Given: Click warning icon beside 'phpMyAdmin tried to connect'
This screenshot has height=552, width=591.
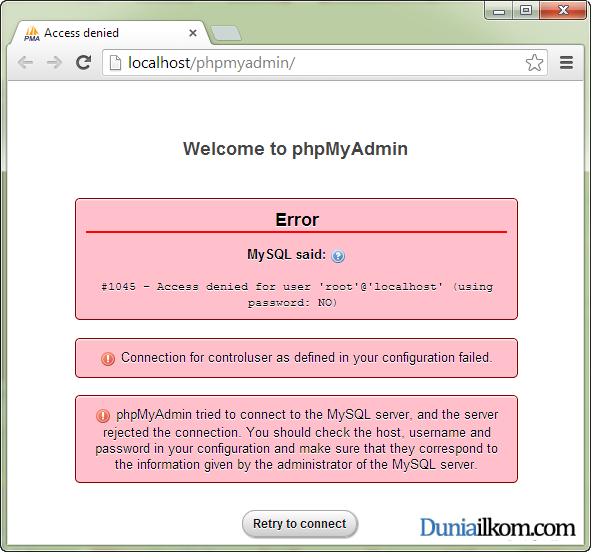Looking at the screenshot, I should pyautogui.click(x=103, y=416).
